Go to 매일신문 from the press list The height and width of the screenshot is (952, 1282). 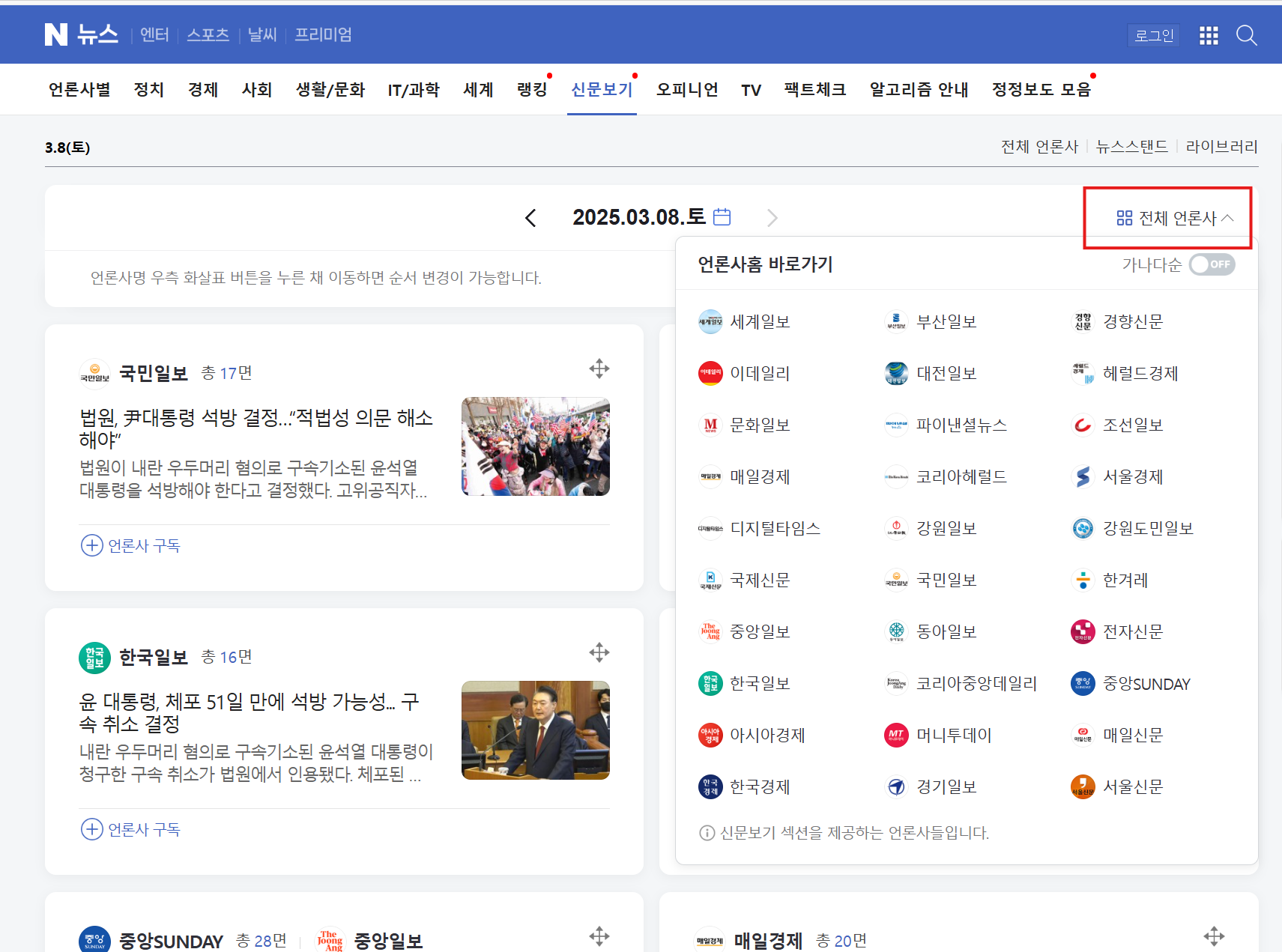1116,736
